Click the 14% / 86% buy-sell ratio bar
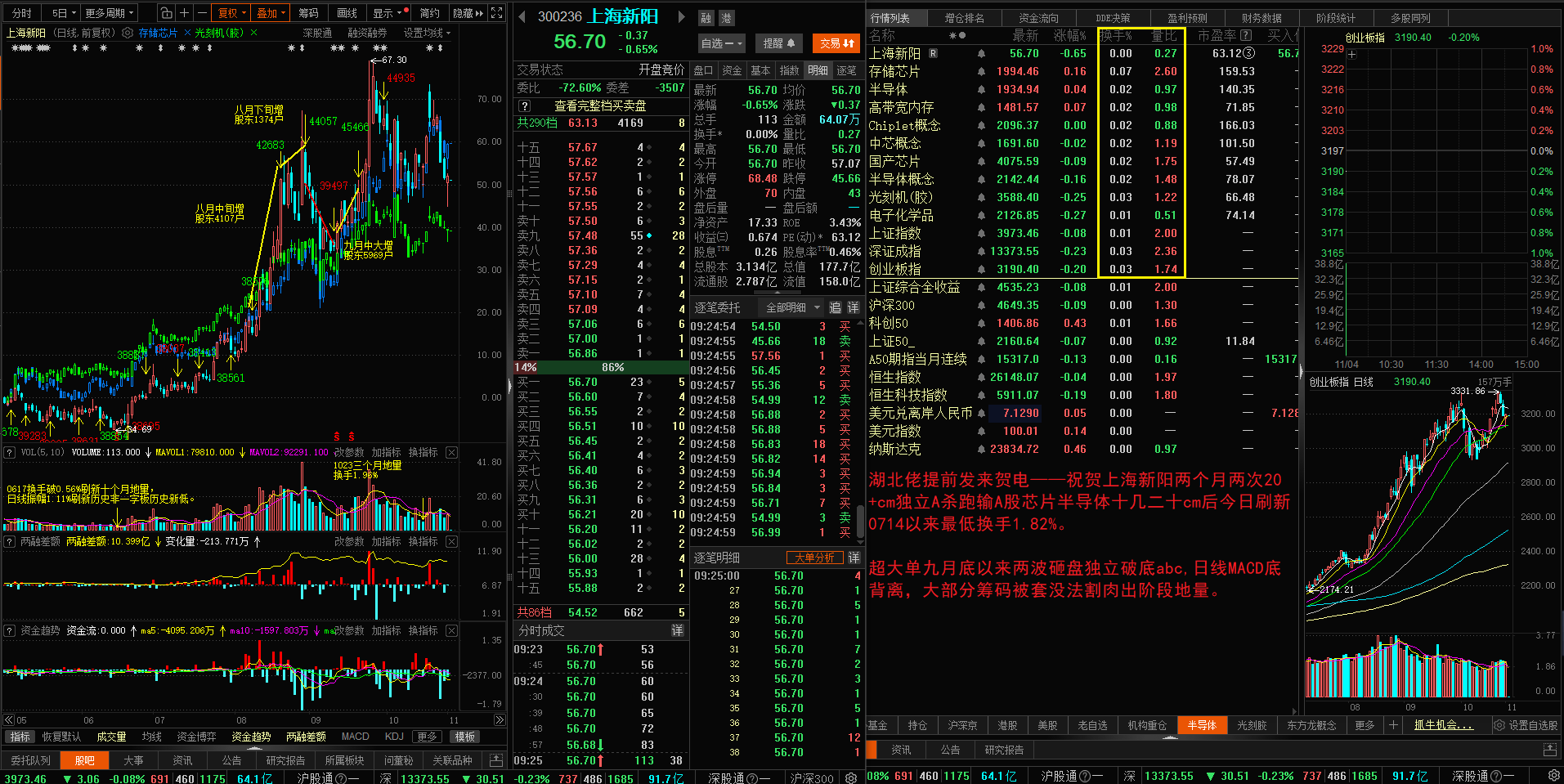 [601, 368]
